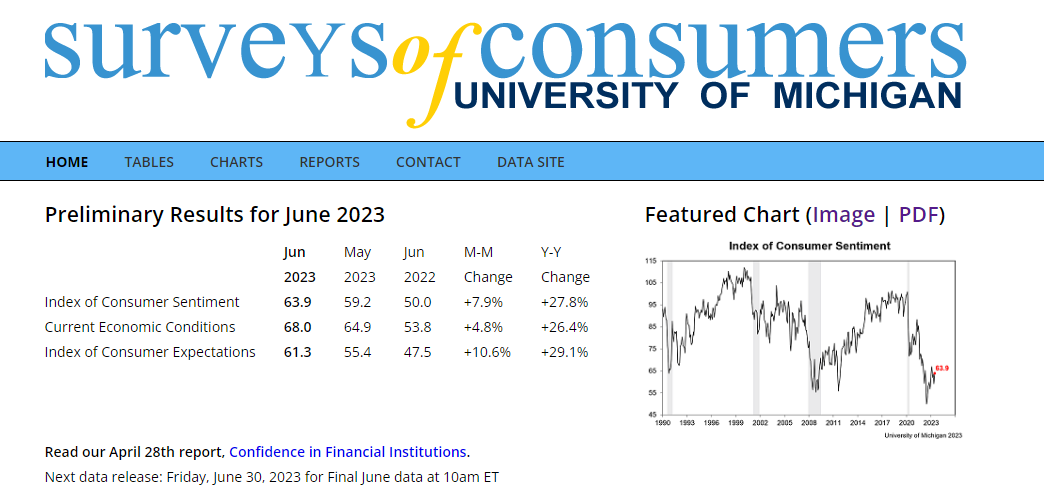The width and height of the screenshot is (1044, 495).
Task: Open the Featured Chart PDF link
Action: pyautogui.click(x=920, y=215)
